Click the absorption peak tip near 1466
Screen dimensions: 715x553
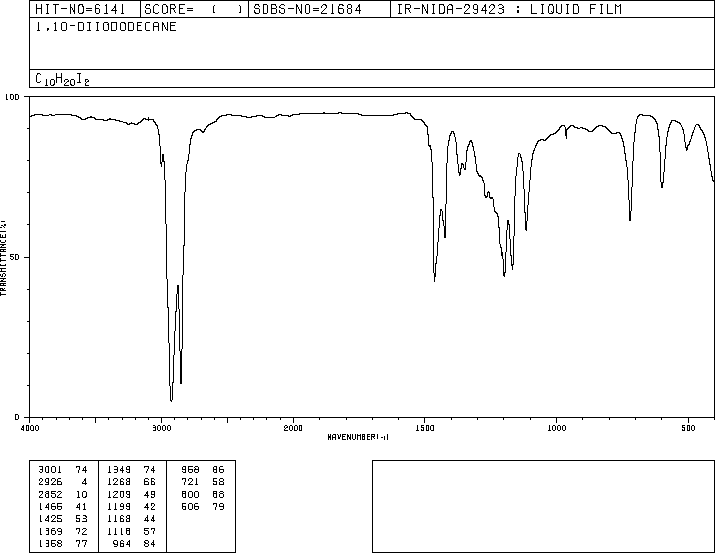point(435,280)
